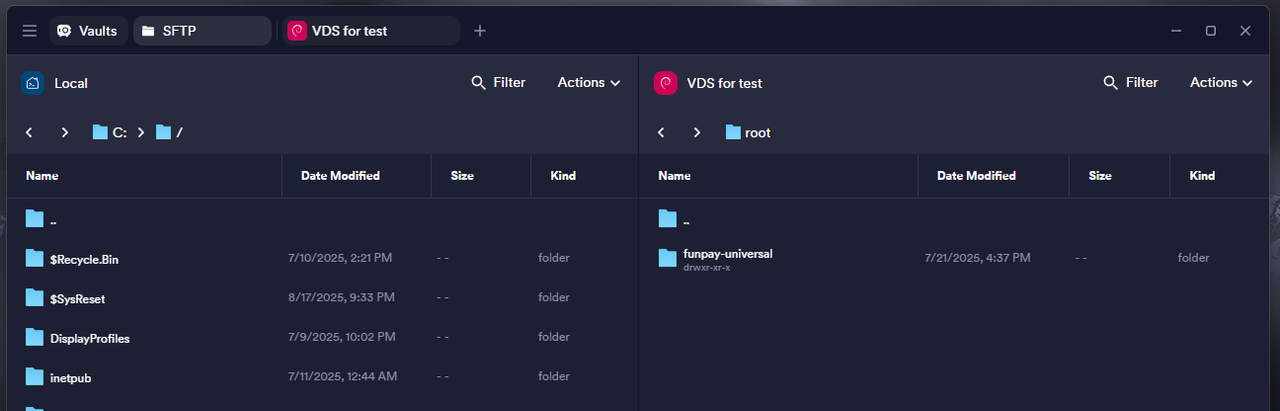The height and width of the screenshot is (411, 1280).
Task: Go back in Local pane navigation
Action: pyautogui.click(x=29, y=132)
